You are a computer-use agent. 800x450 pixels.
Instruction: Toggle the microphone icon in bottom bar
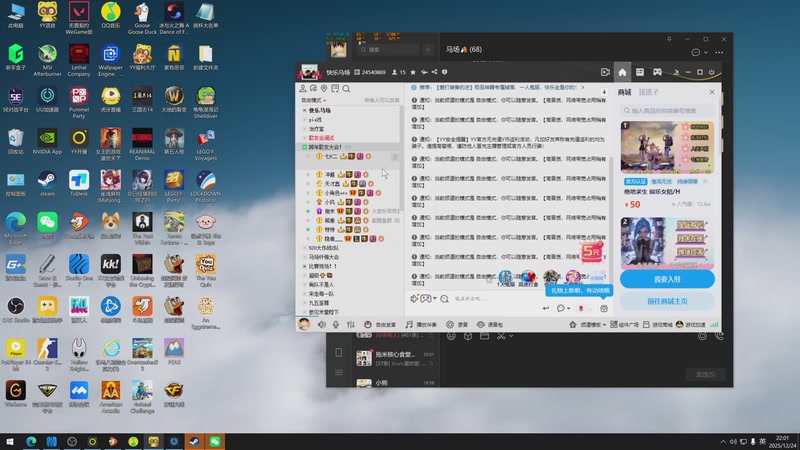pyautogui.click(x=336, y=324)
